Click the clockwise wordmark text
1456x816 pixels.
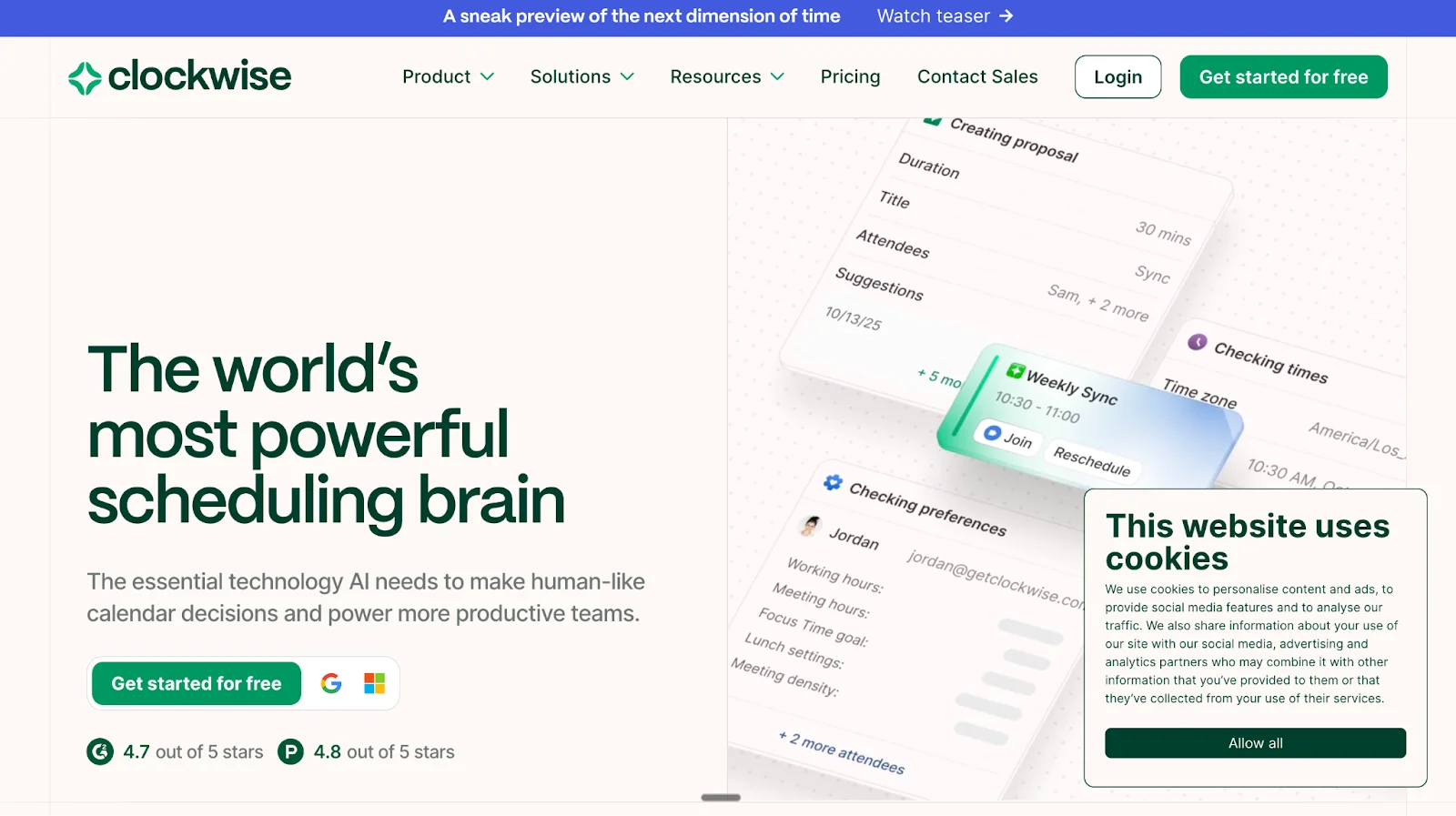199,76
